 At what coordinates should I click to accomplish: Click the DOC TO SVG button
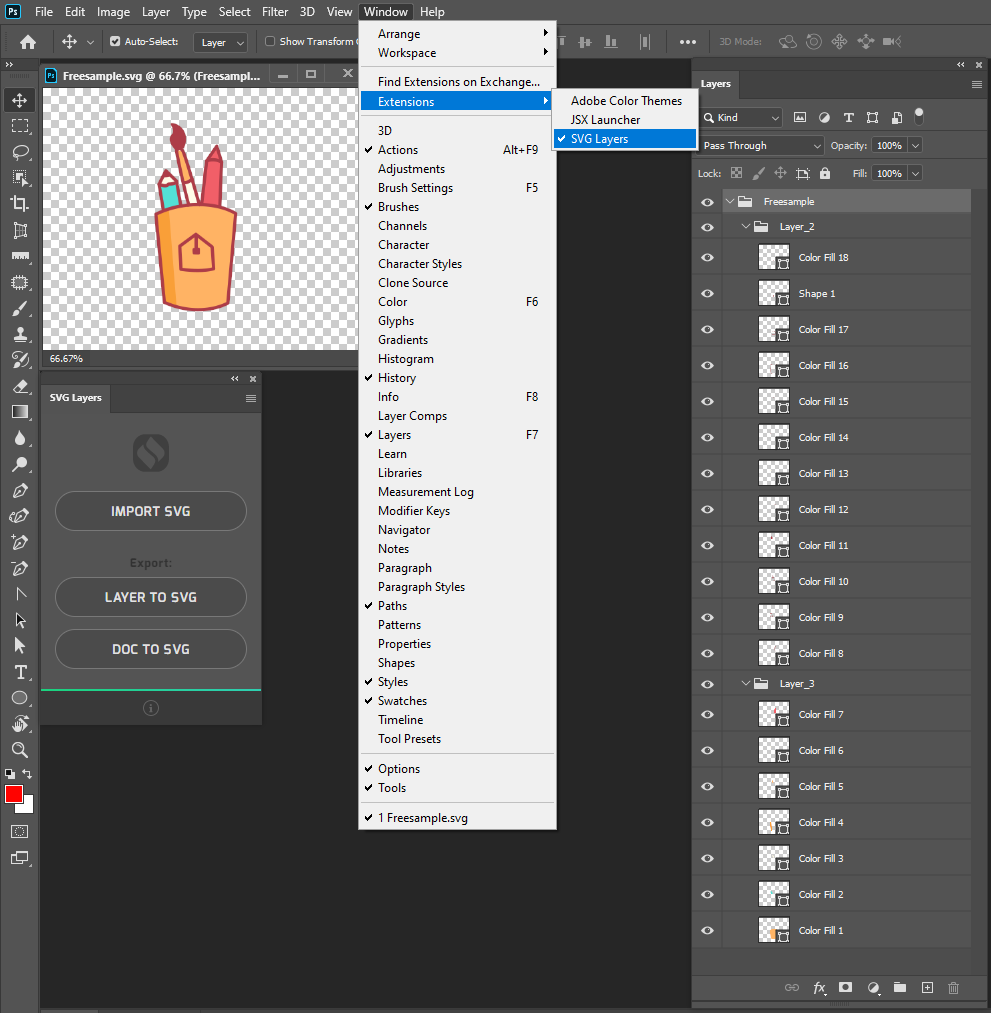[x=151, y=649]
